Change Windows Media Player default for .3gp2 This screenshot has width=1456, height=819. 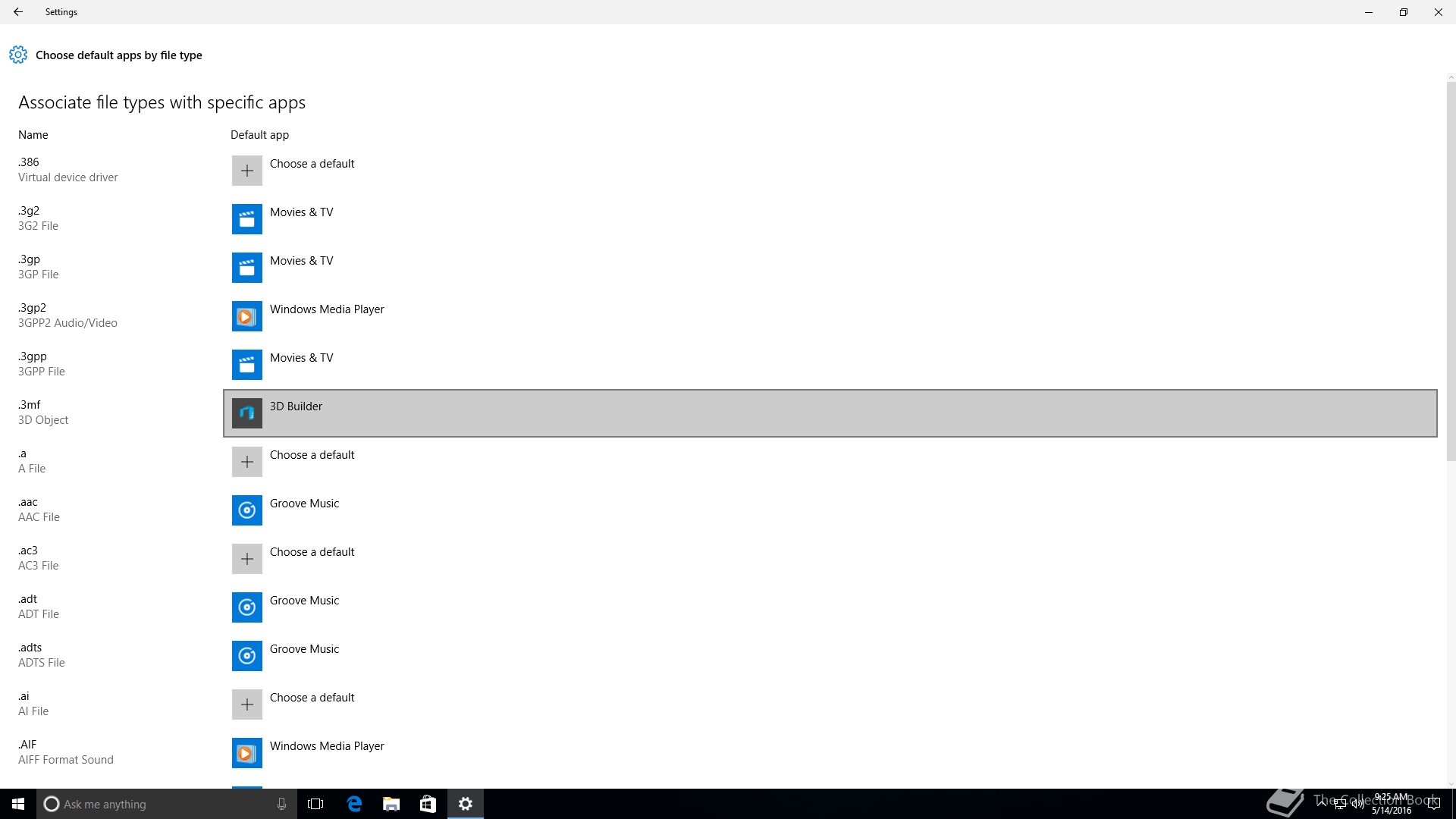[830, 316]
